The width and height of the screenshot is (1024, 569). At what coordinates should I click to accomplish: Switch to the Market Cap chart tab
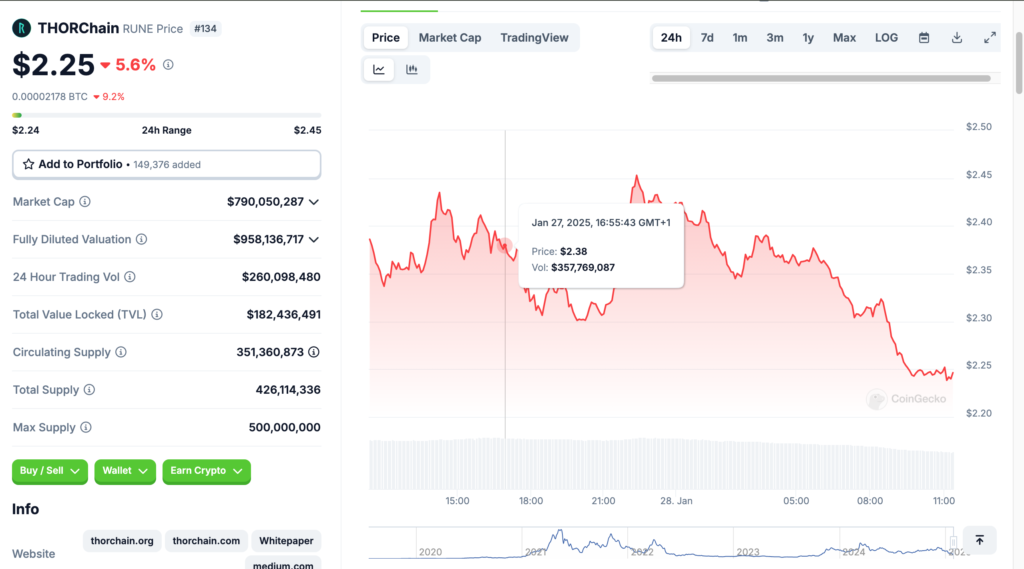pyautogui.click(x=450, y=38)
